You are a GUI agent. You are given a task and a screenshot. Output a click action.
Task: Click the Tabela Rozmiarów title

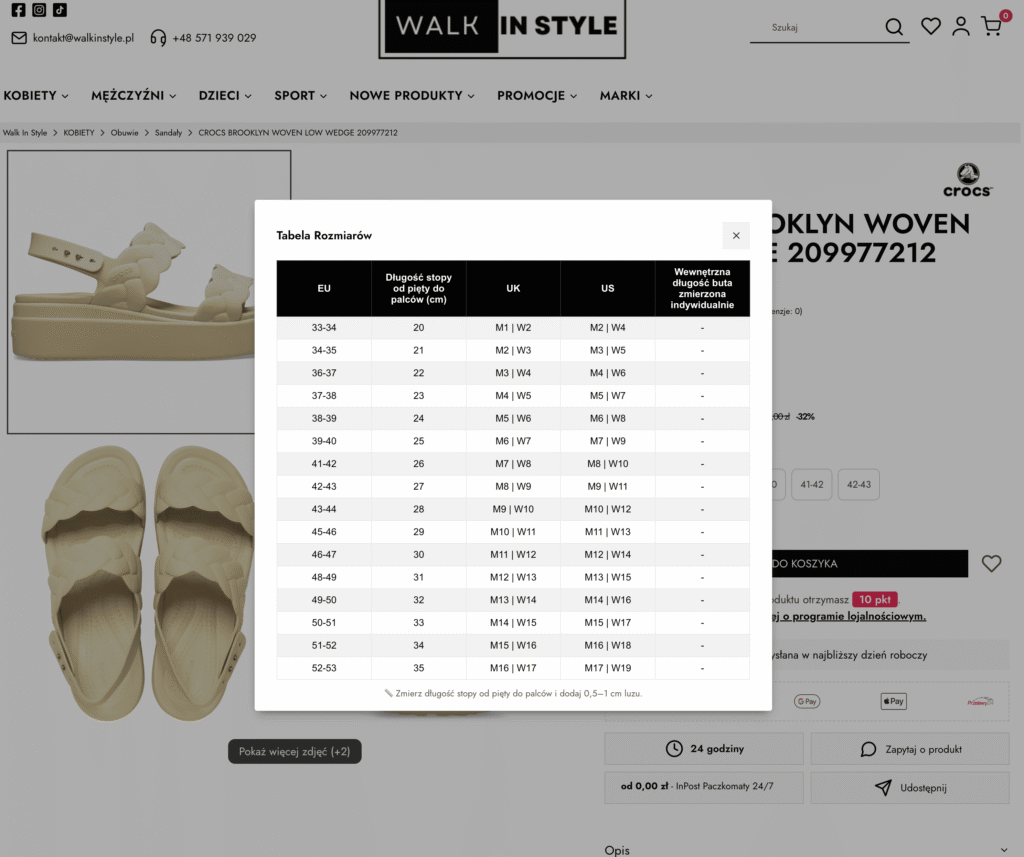pyautogui.click(x=324, y=235)
